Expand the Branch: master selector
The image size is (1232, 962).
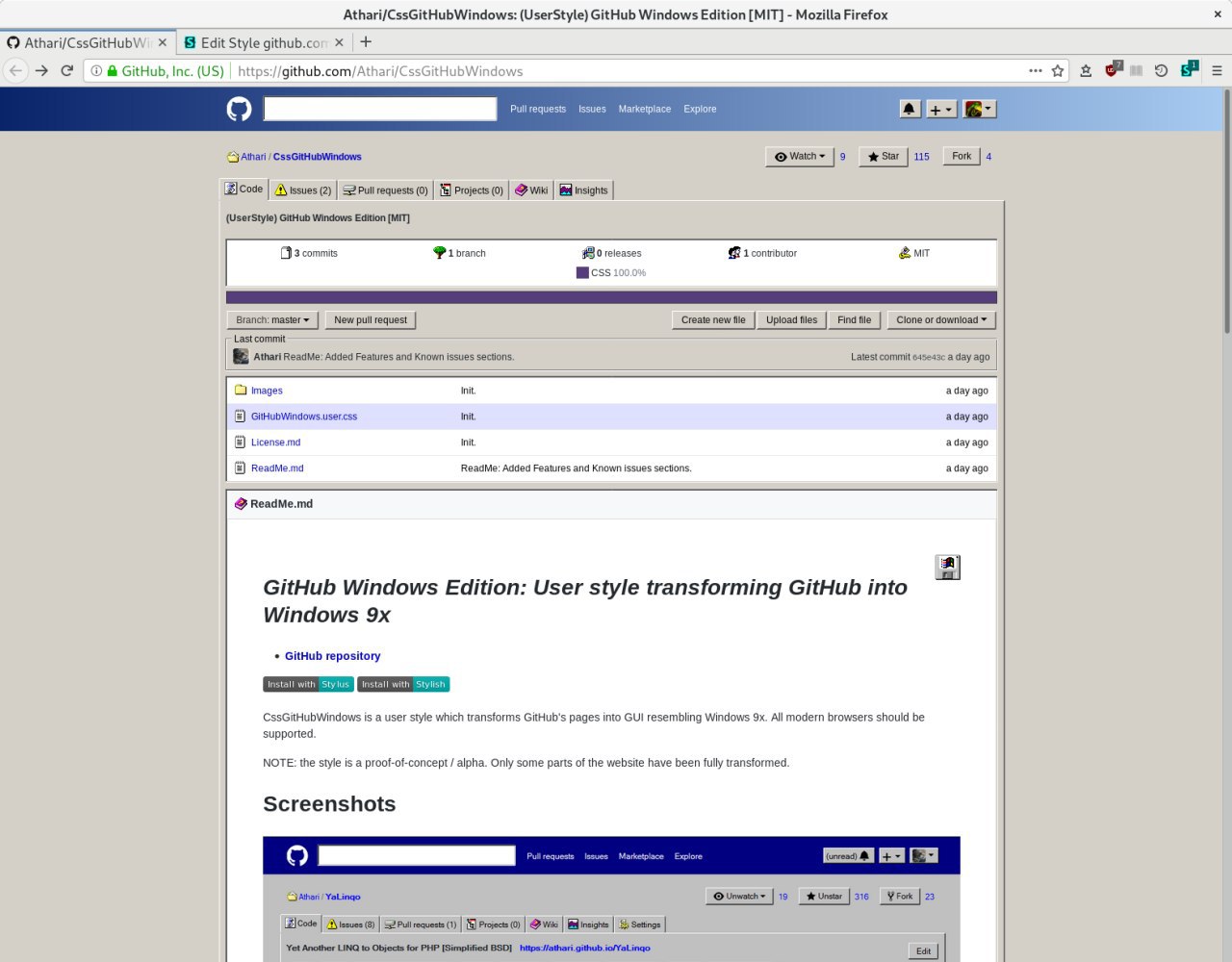pos(272,319)
